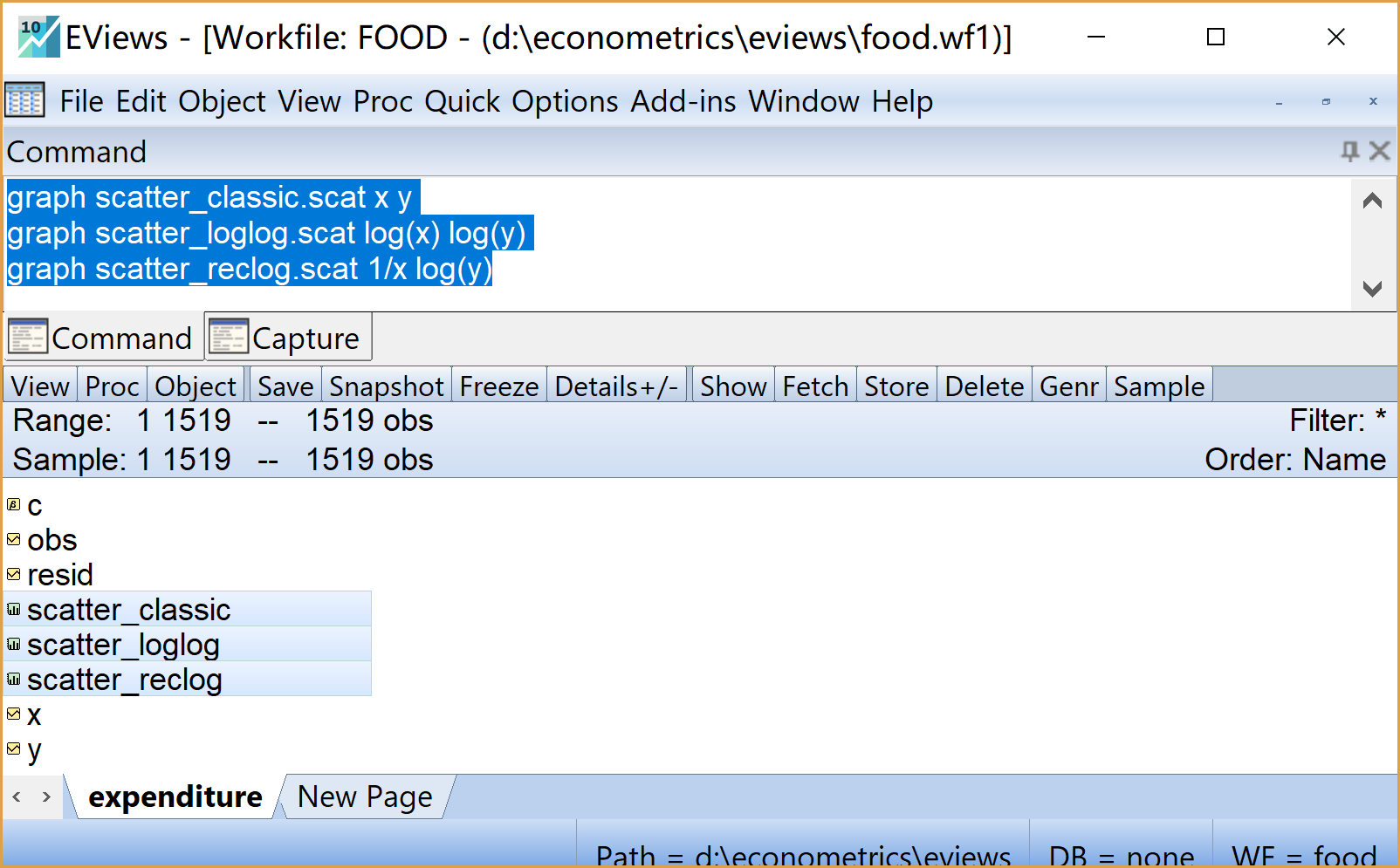Viewport: 1400px width, 868px height.
Task: Click the resid series icon
Action: click(x=13, y=575)
